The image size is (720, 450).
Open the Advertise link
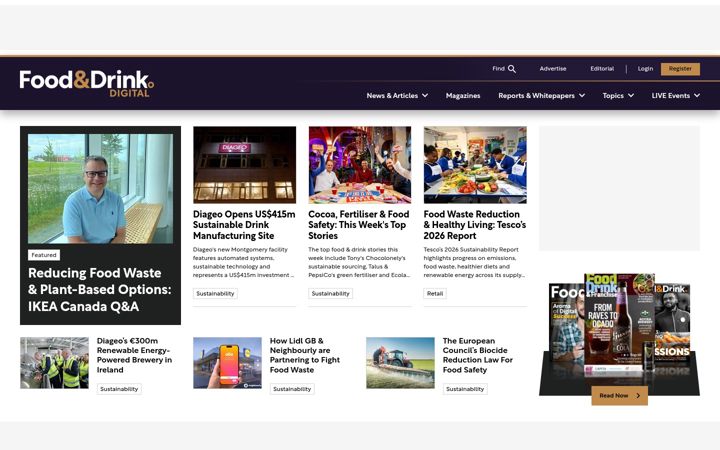point(553,68)
